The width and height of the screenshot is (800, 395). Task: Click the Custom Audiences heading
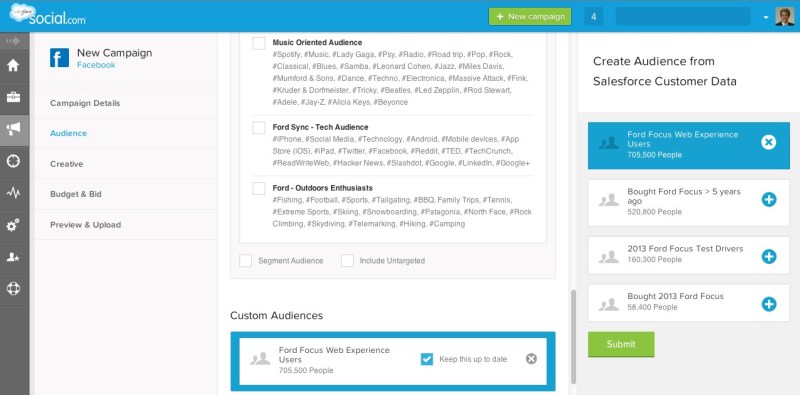(x=277, y=315)
